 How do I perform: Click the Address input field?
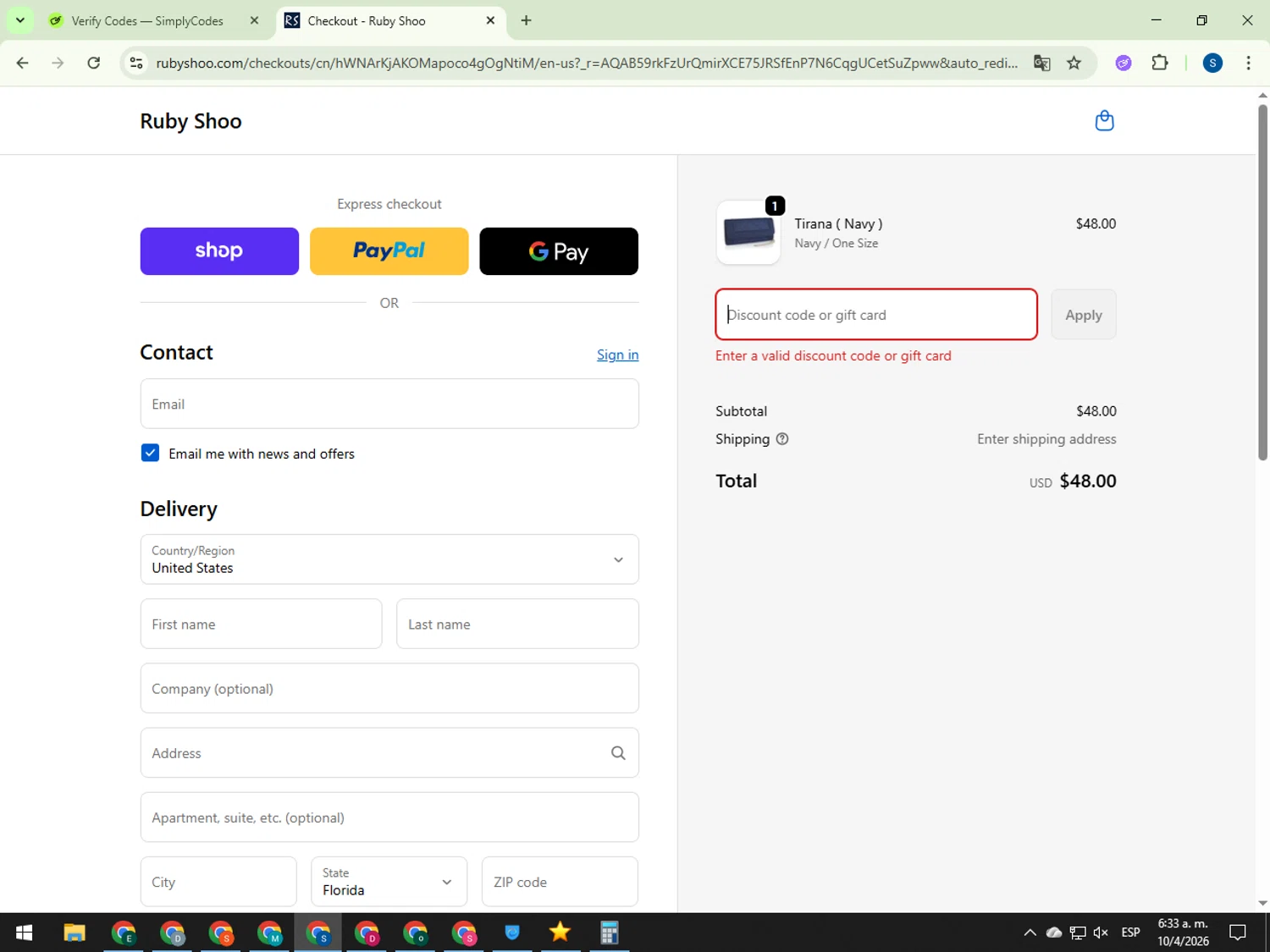389,753
